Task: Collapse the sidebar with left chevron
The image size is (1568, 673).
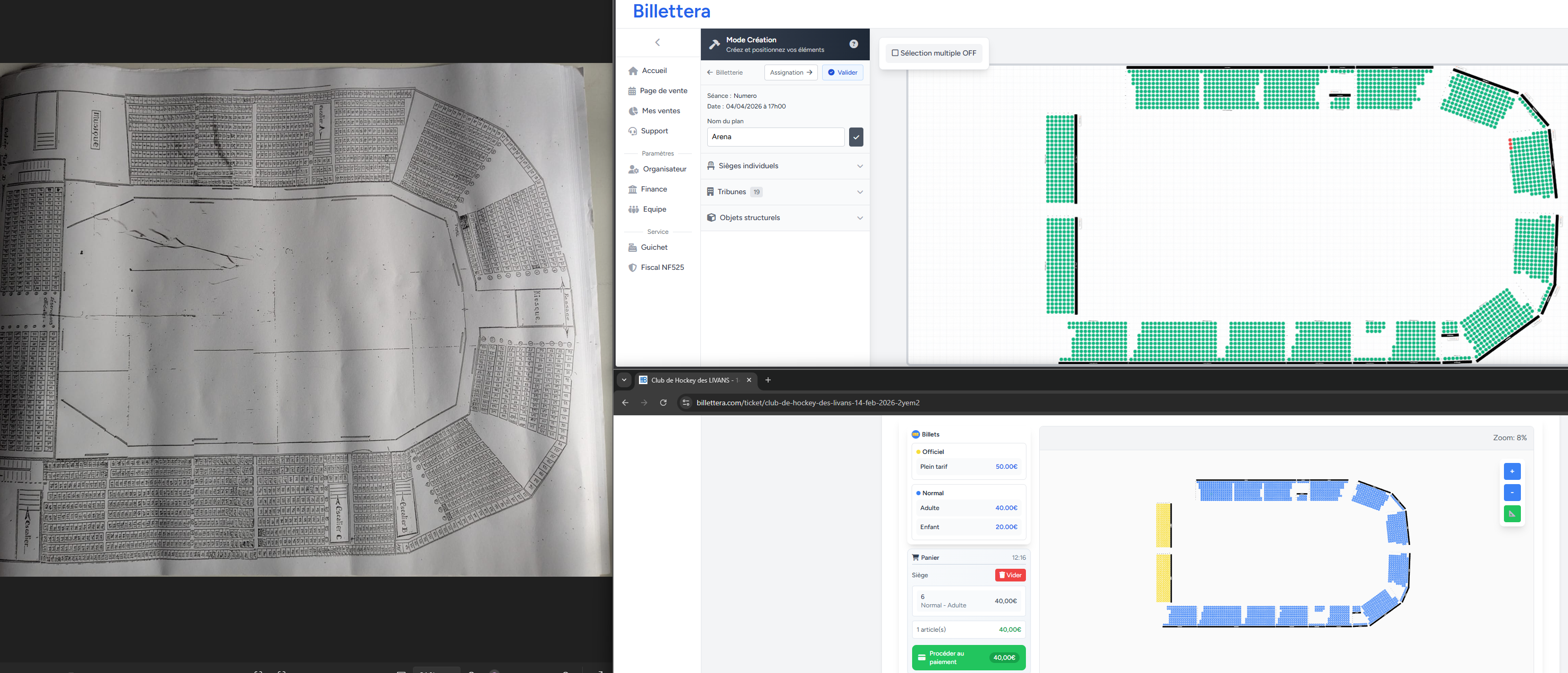Action: (x=657, y=43)
